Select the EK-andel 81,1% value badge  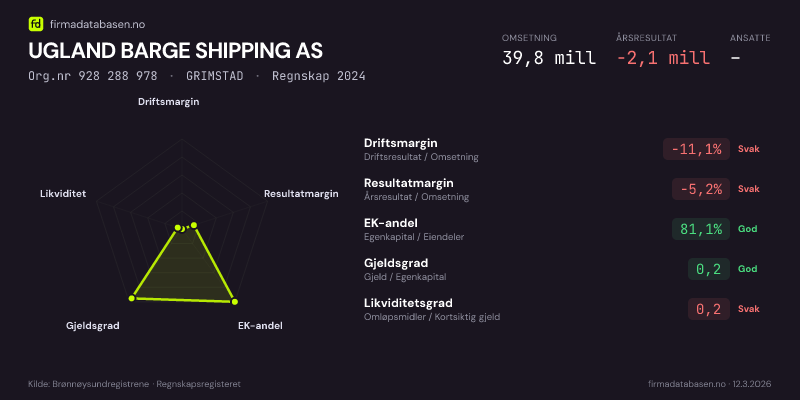coord(700,229)
